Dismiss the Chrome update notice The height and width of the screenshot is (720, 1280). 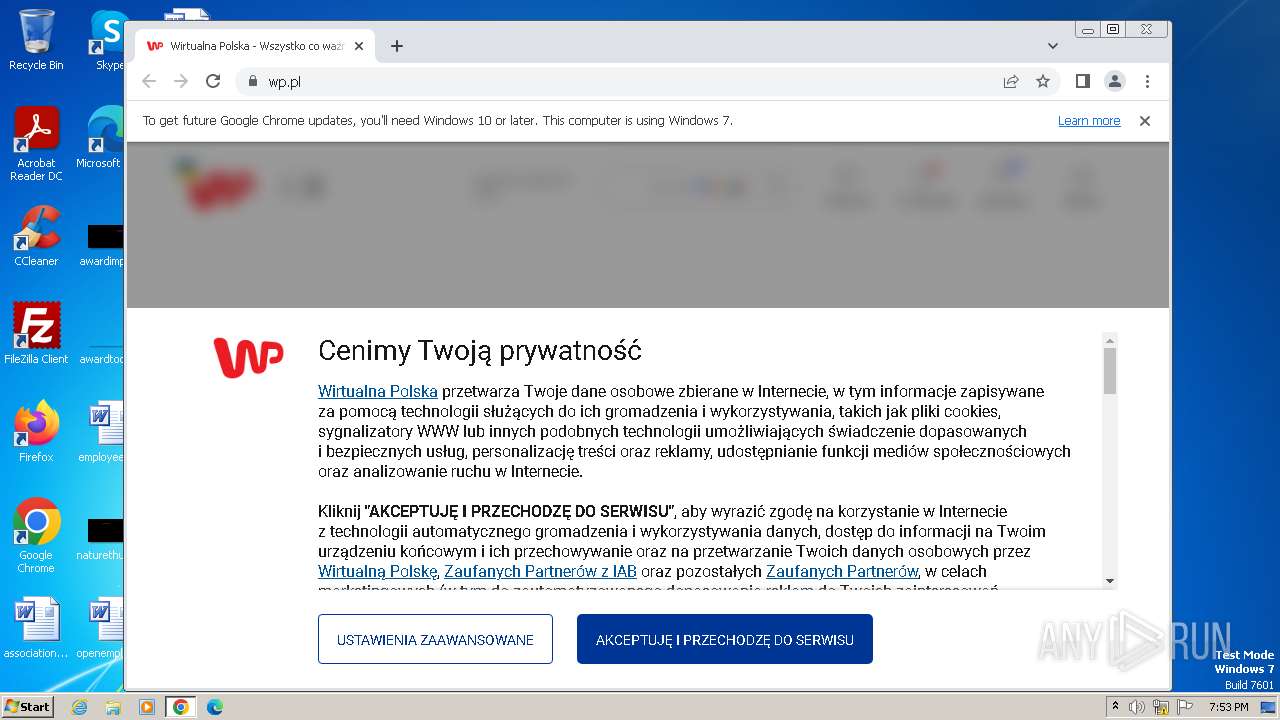coord(1145,121)
